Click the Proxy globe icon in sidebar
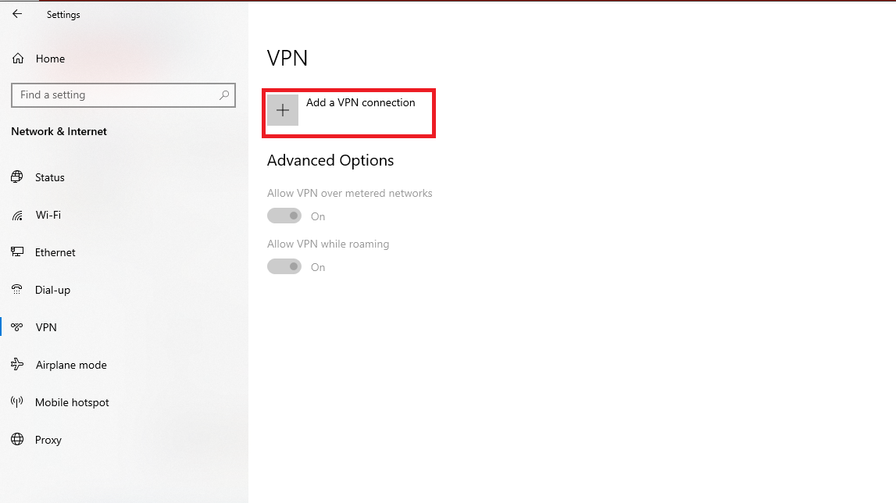Viewport: 896px width, 503px height. click(x=17, y=440)
